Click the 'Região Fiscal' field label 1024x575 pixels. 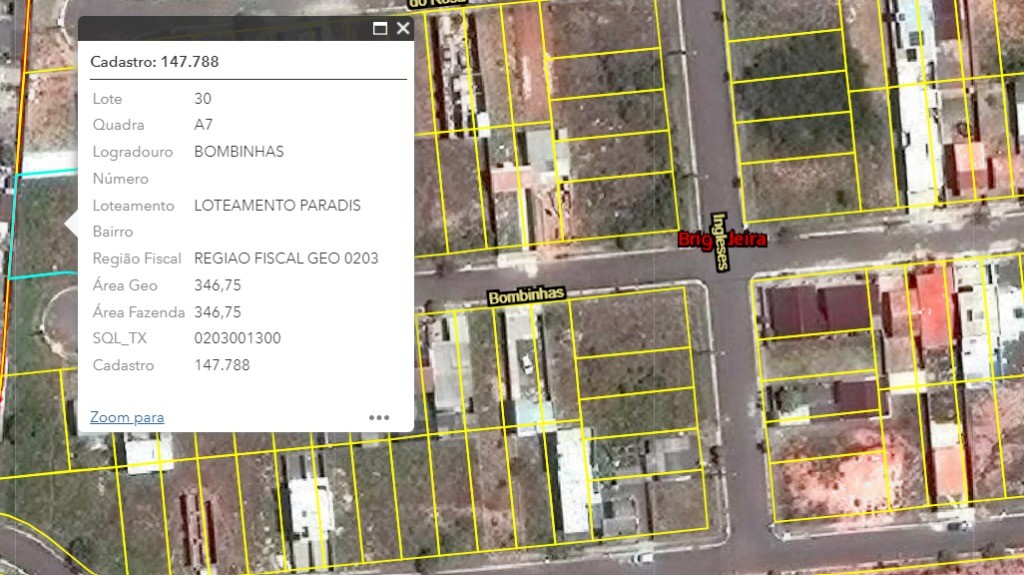click(x=136, y=259)
